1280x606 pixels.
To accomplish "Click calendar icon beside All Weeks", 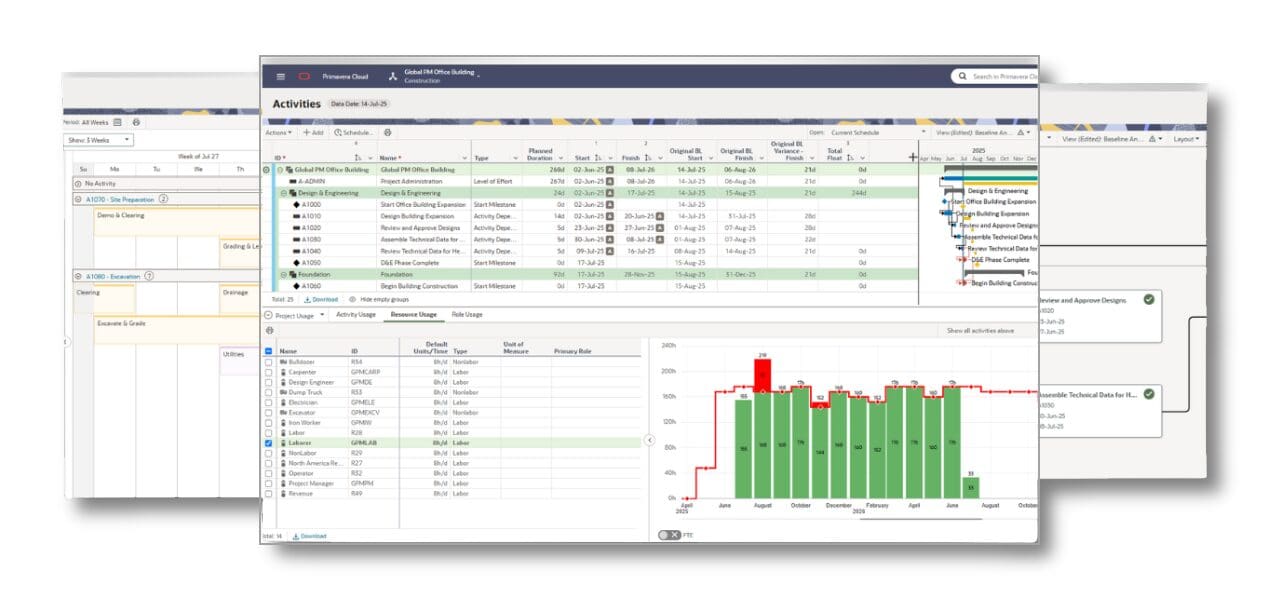I will [117, 122].
